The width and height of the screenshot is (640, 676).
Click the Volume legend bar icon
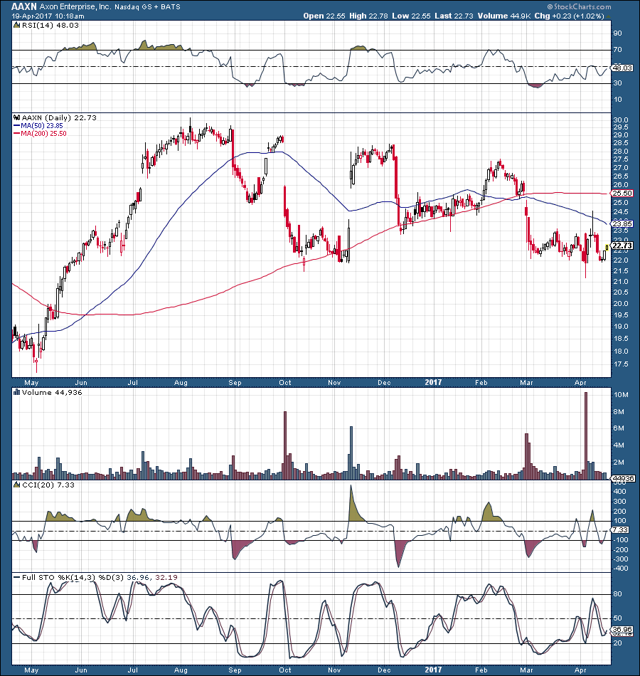click(x=17, y=392)
